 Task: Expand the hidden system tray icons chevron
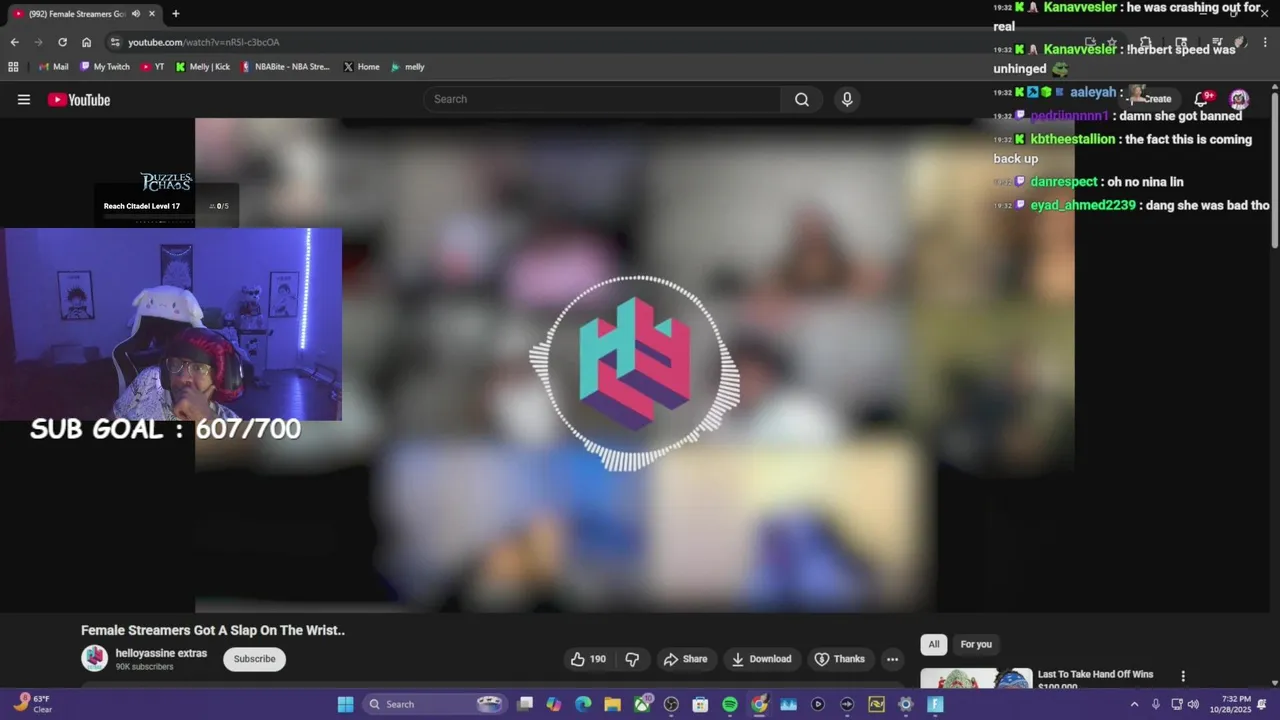click(1134, 704)
